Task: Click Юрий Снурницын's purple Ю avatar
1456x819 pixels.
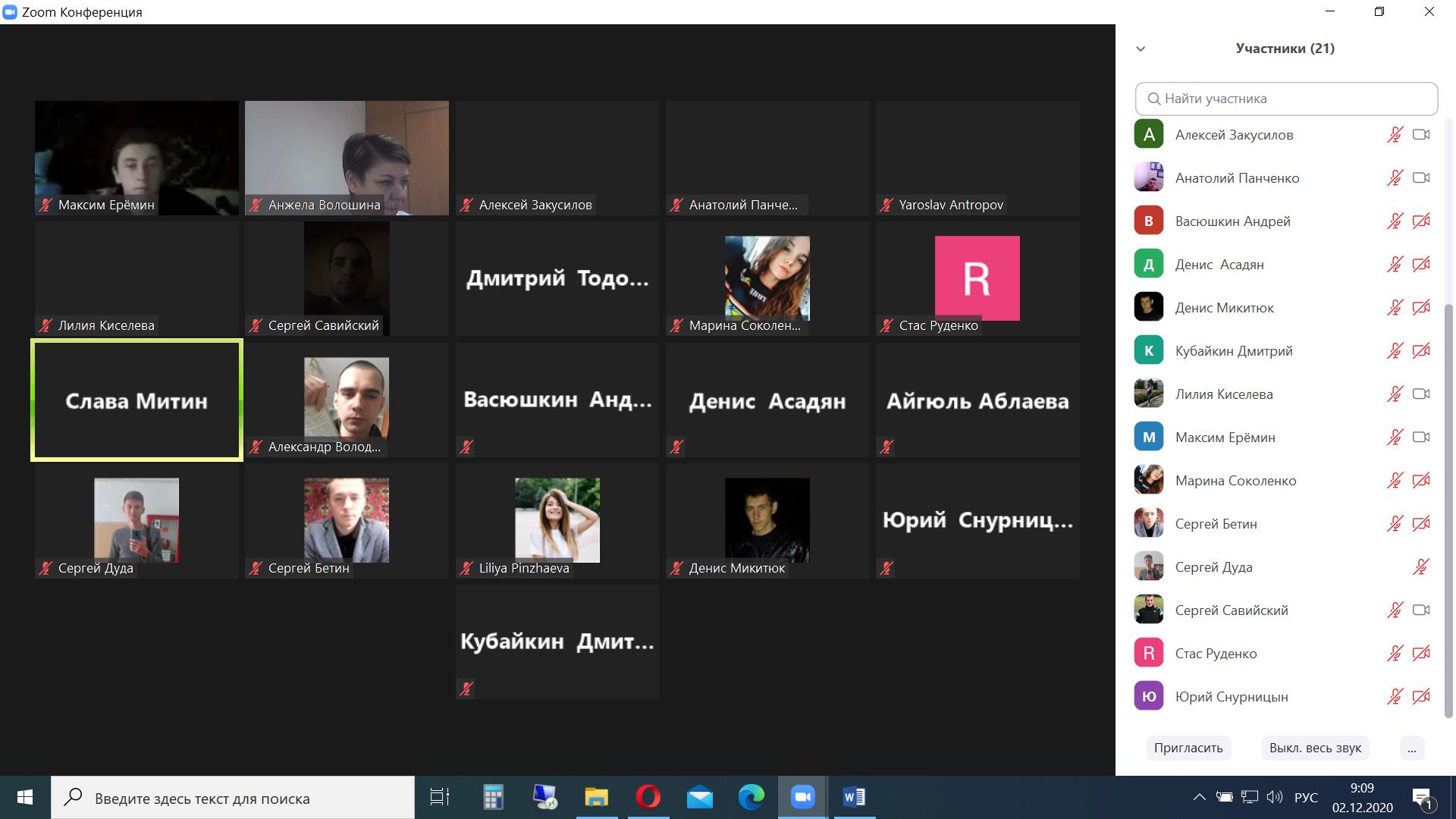Action: (x=1149, y=696)
